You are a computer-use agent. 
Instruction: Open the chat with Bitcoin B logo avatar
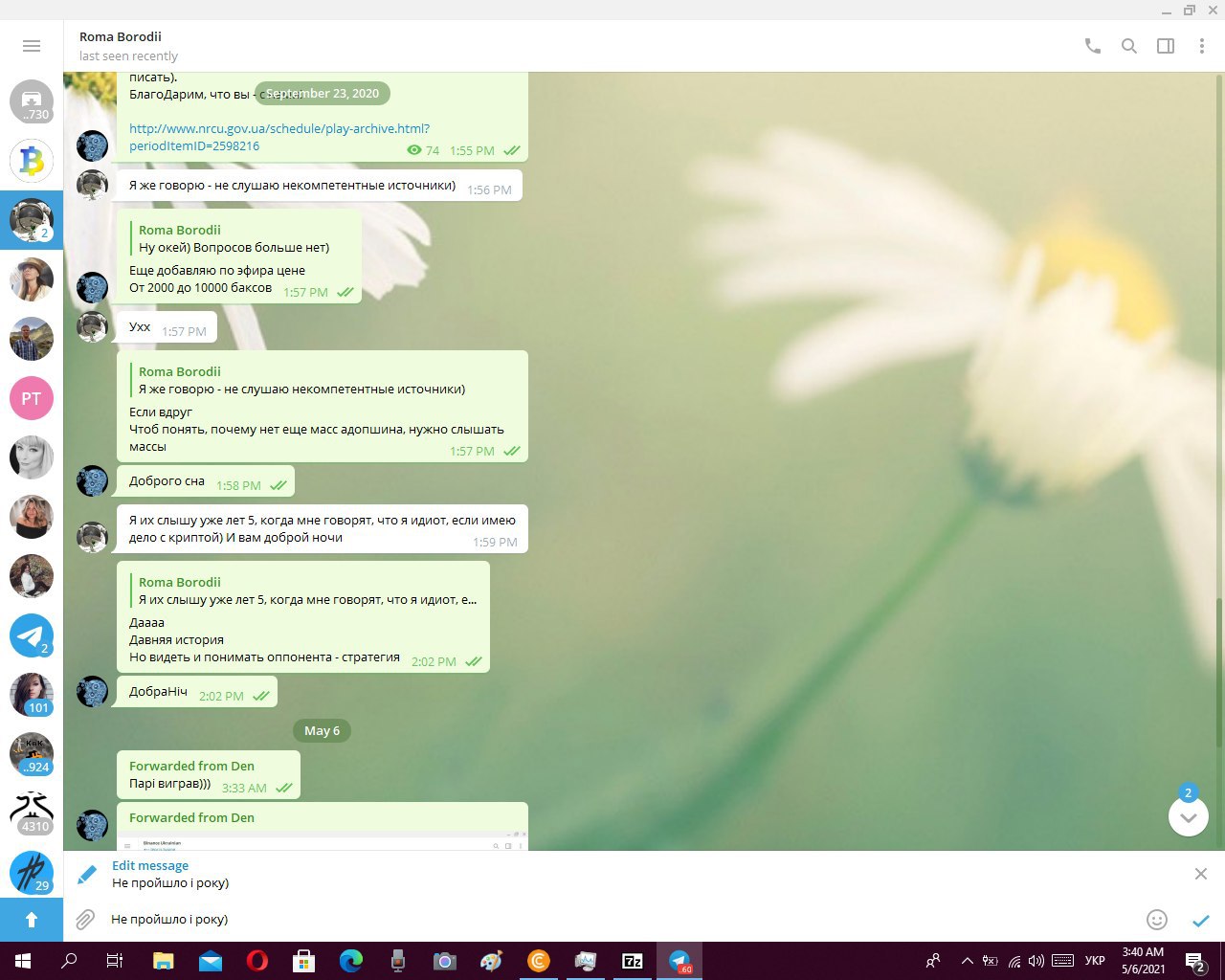click(32, 161)
